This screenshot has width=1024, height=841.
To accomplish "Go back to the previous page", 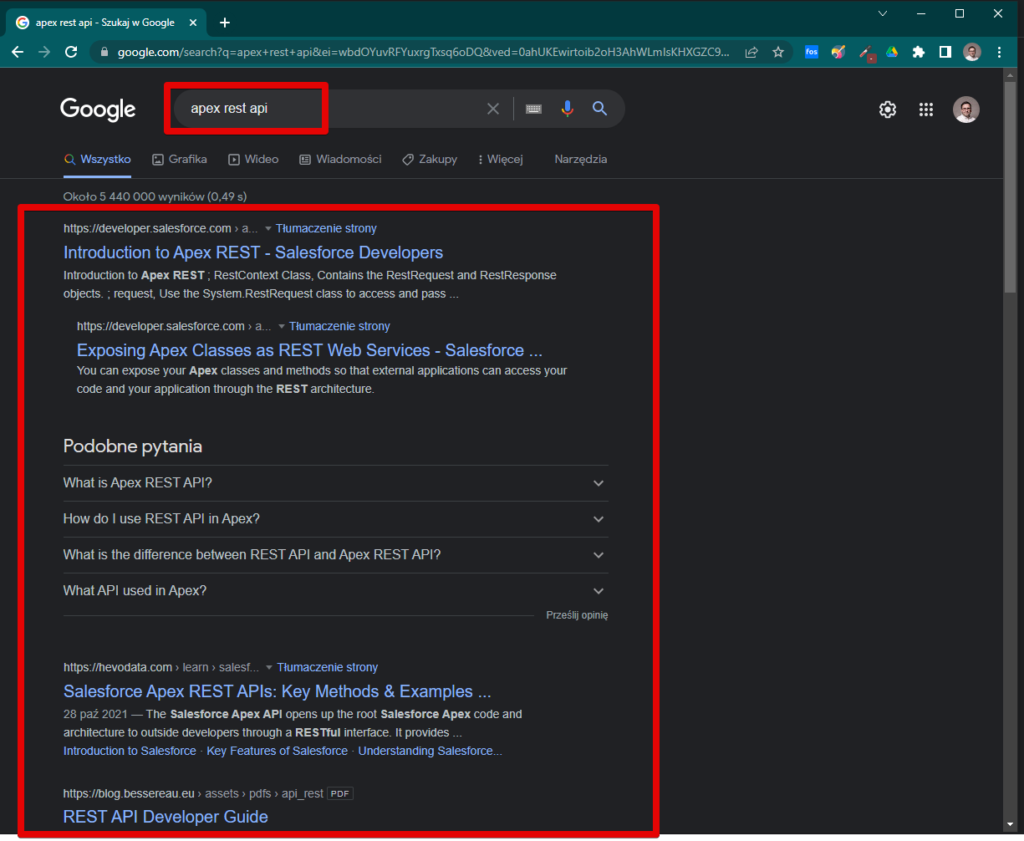I will [18, 52].
